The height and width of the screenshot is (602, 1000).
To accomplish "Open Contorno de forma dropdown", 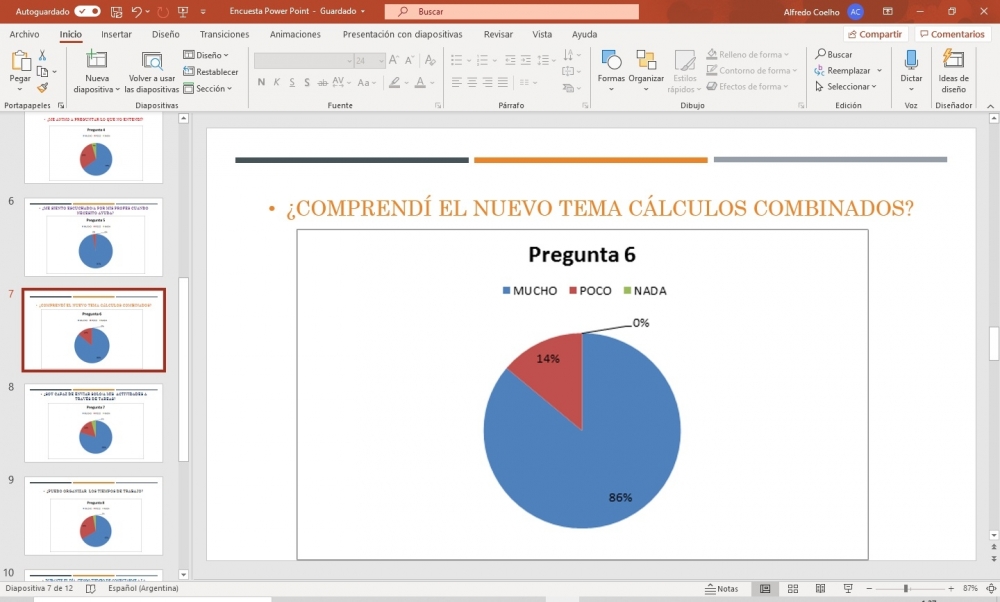I will pyautogui.click(x=752, y=71).
